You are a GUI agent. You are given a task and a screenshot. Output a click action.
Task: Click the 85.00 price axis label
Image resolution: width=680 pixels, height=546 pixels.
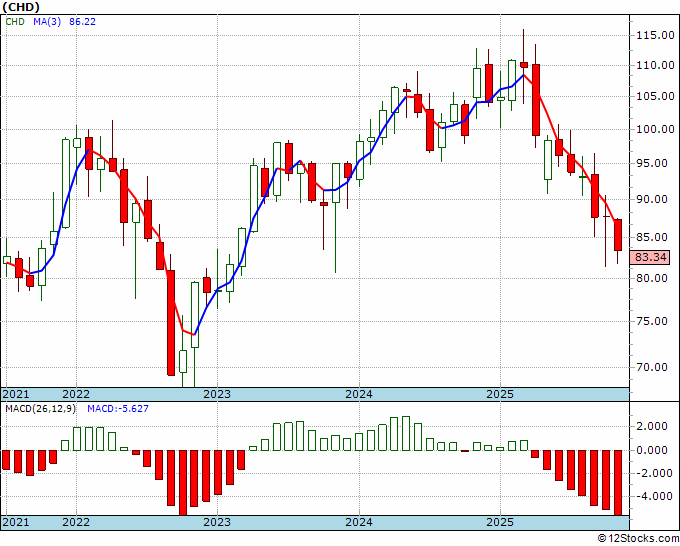(652, 237)
